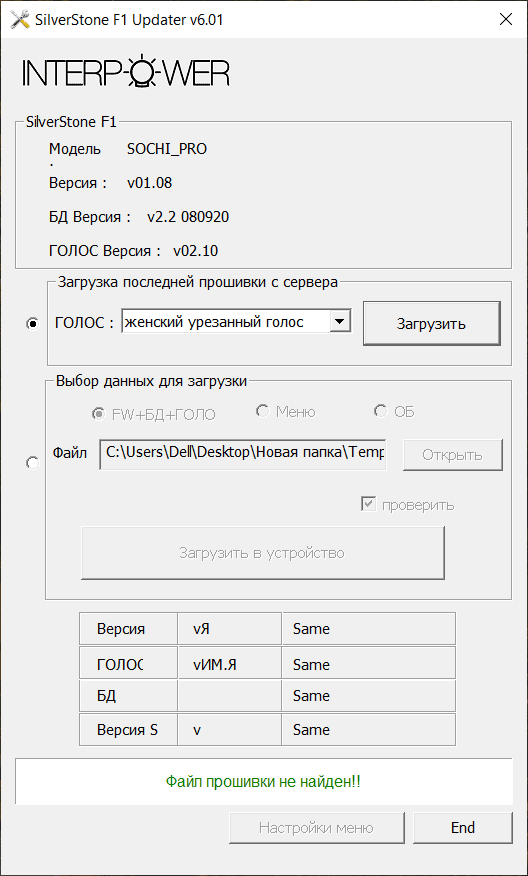Click the INTERPOWER logo
528x876 pixels.
(126, 71)
